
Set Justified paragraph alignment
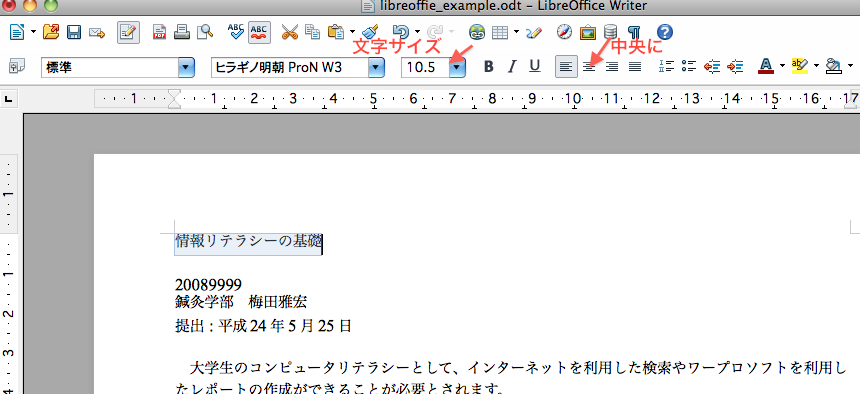(635, 67)
